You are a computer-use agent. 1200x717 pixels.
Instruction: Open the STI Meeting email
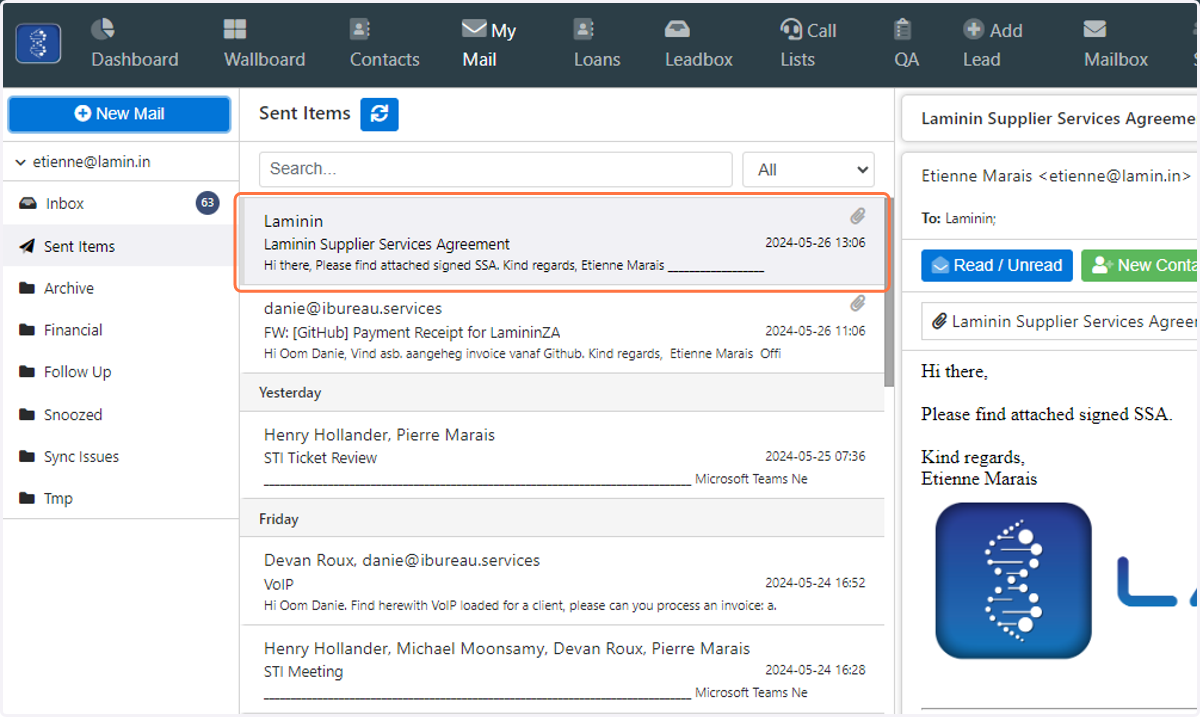click(x=562, y=670)
